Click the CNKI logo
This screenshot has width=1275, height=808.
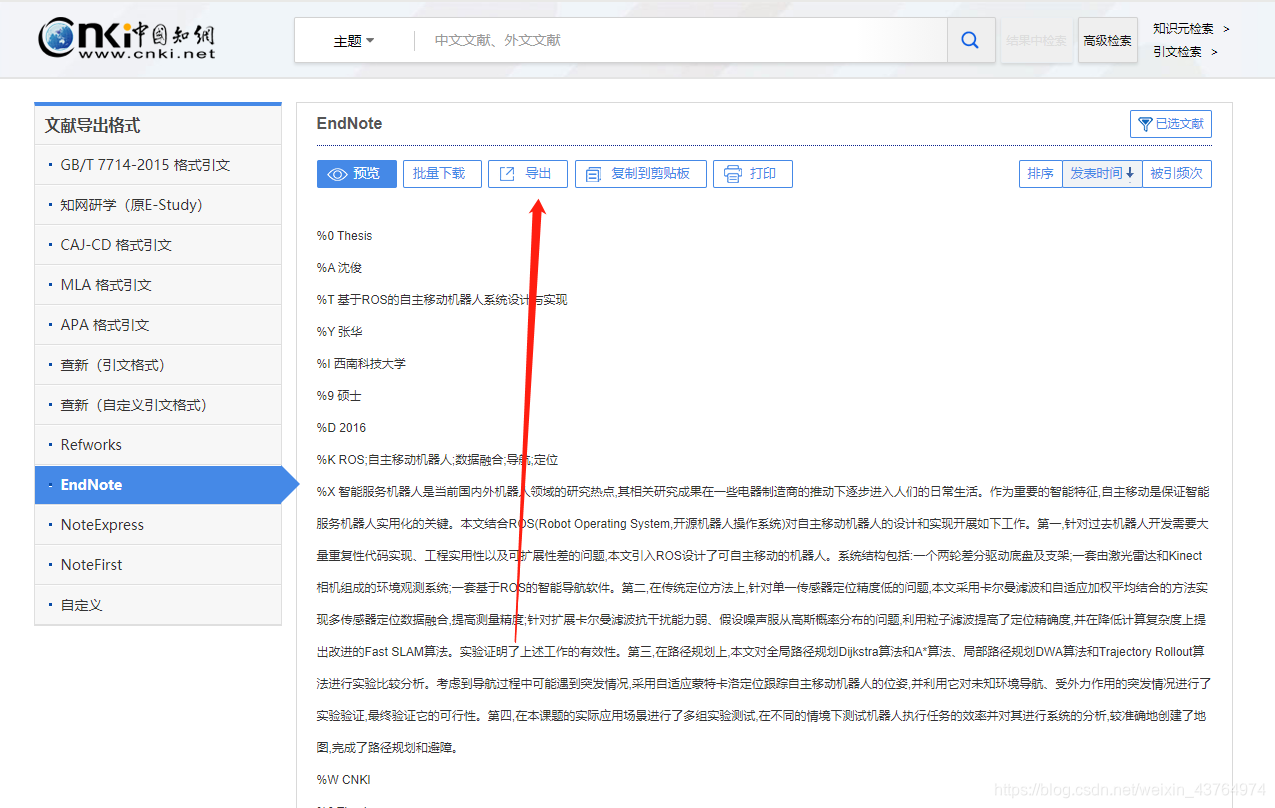tap(127, 39)
